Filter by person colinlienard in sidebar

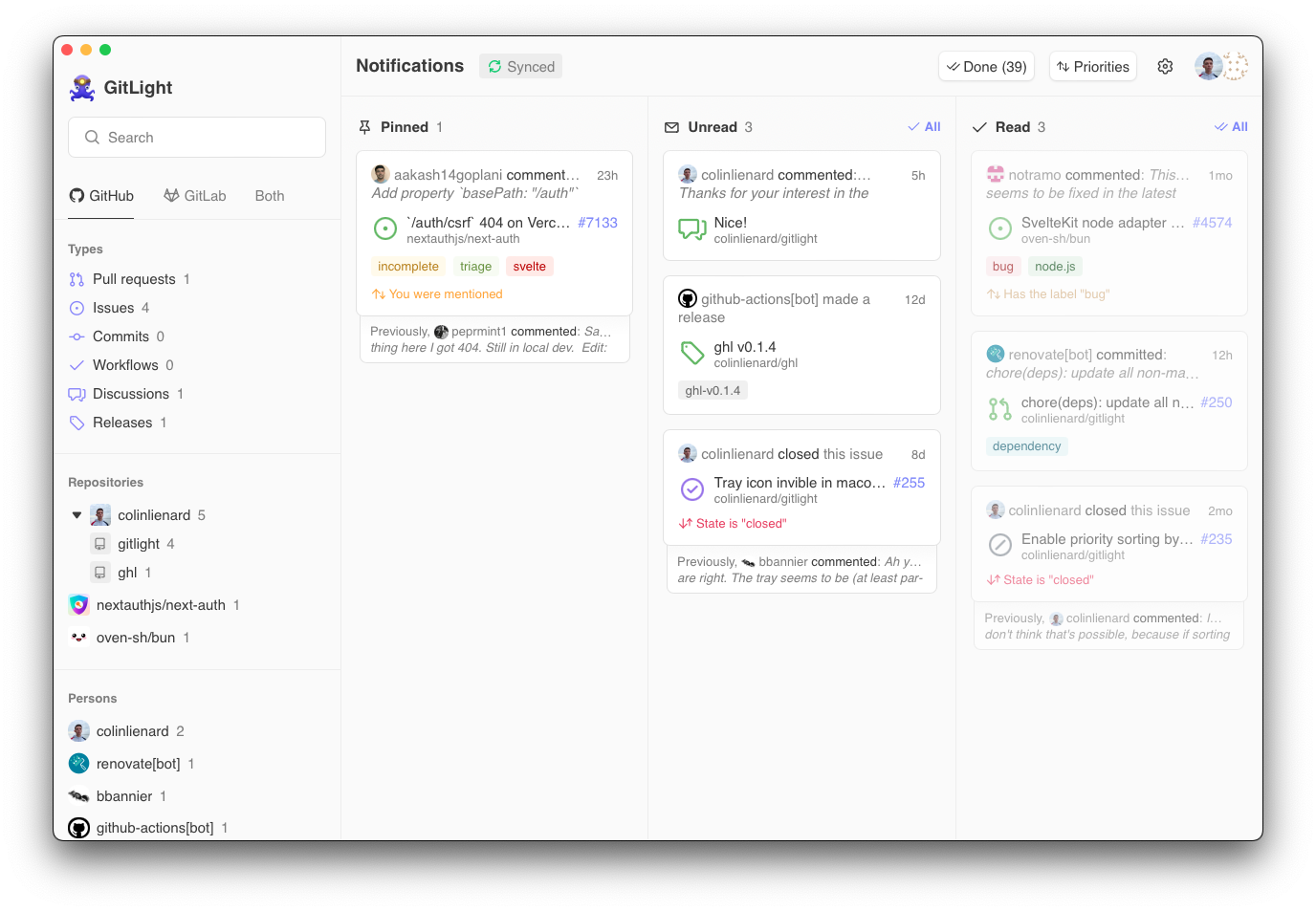pos(126,731)
